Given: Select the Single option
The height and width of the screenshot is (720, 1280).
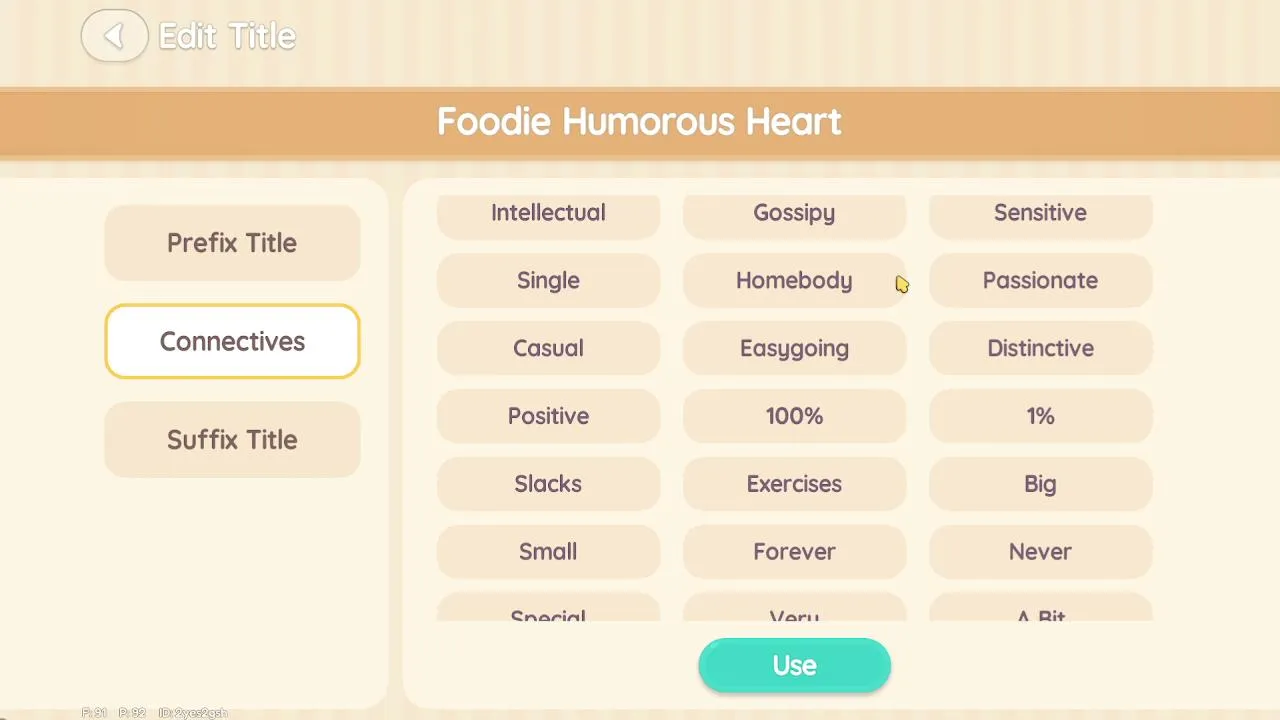Looking at the screenshot, I should pos(548,281).
